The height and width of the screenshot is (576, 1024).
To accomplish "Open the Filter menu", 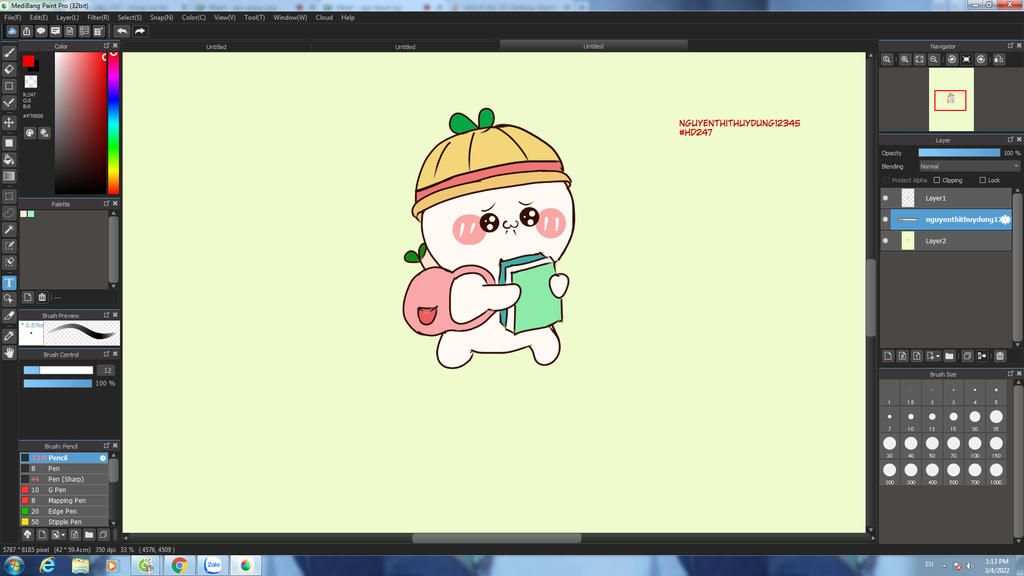I will point(98,17).
